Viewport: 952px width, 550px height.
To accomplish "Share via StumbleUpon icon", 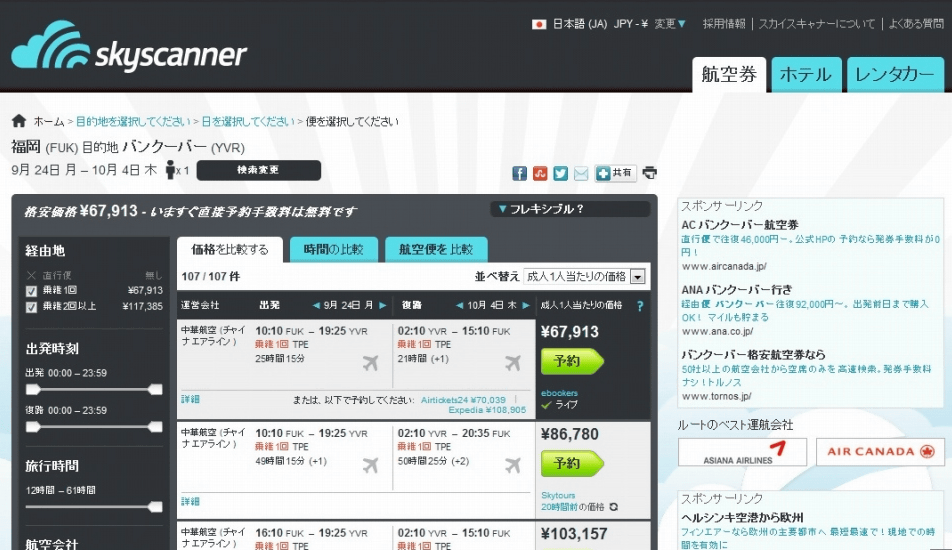I will (x=540, y=174).
